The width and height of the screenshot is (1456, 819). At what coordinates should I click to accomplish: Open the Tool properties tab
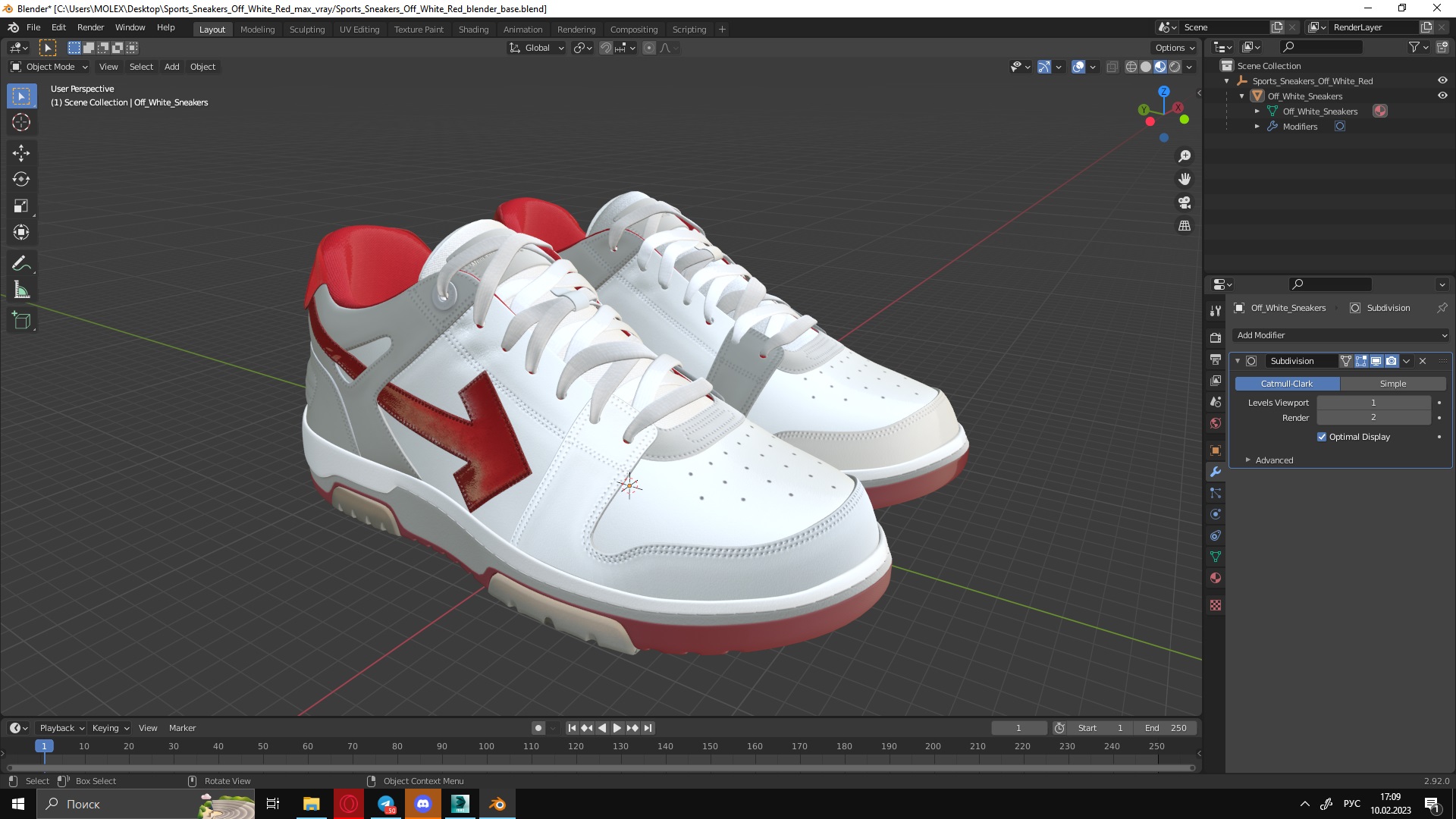pyautogui.click(x=1216, y=311)
